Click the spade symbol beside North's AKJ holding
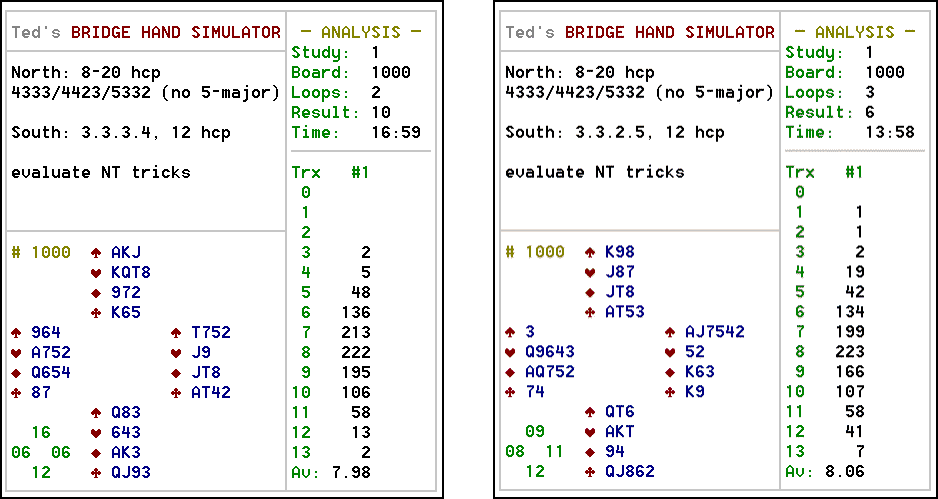Screen dimensions: 938x499 pyautogui.click(x=96, y=252)
